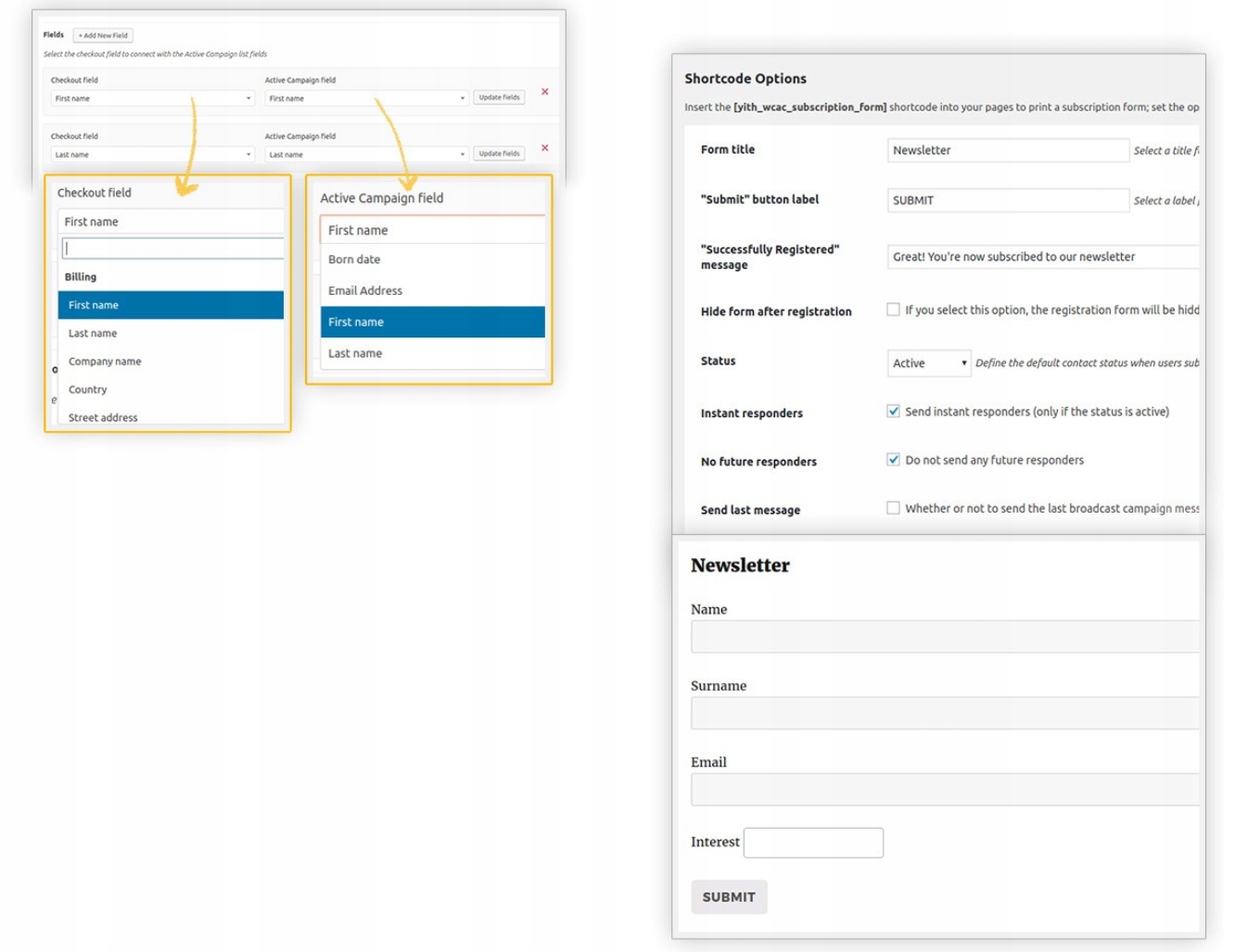This screenshot has height=952, width=1235.
Task: Toggle the Do not send future responders checkbox
Action: coord(893,460)
